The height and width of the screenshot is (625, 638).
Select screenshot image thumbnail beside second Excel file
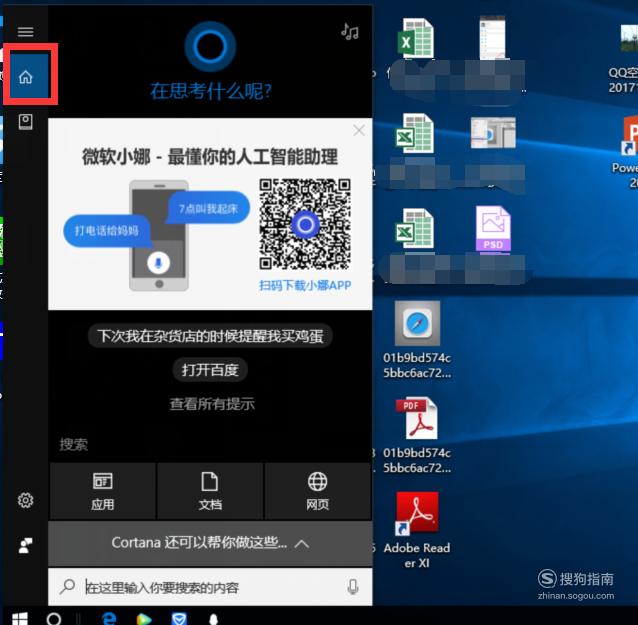[493, 133]
